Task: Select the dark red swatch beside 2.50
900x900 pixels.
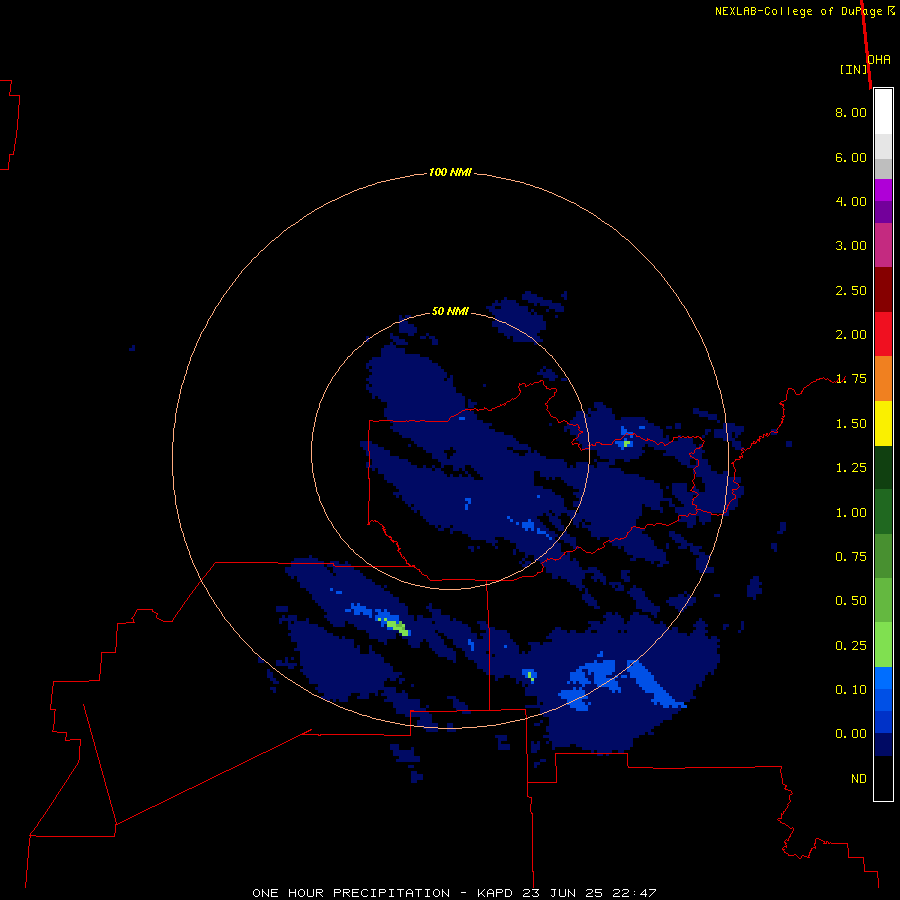Action: point(883,290)
